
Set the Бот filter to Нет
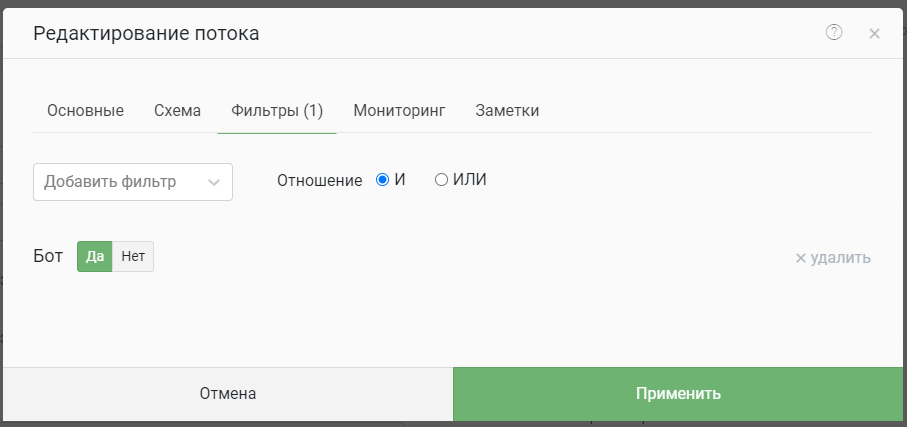point(133,256)
